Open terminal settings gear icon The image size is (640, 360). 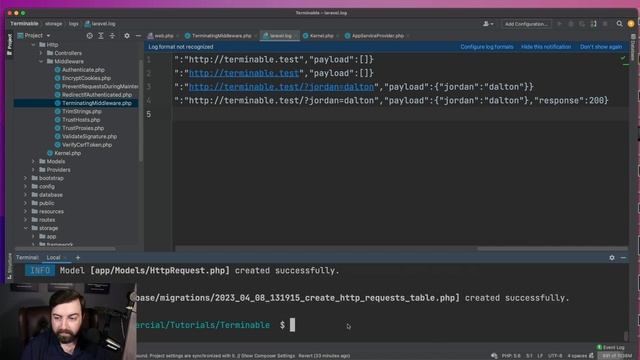(612, 258)
